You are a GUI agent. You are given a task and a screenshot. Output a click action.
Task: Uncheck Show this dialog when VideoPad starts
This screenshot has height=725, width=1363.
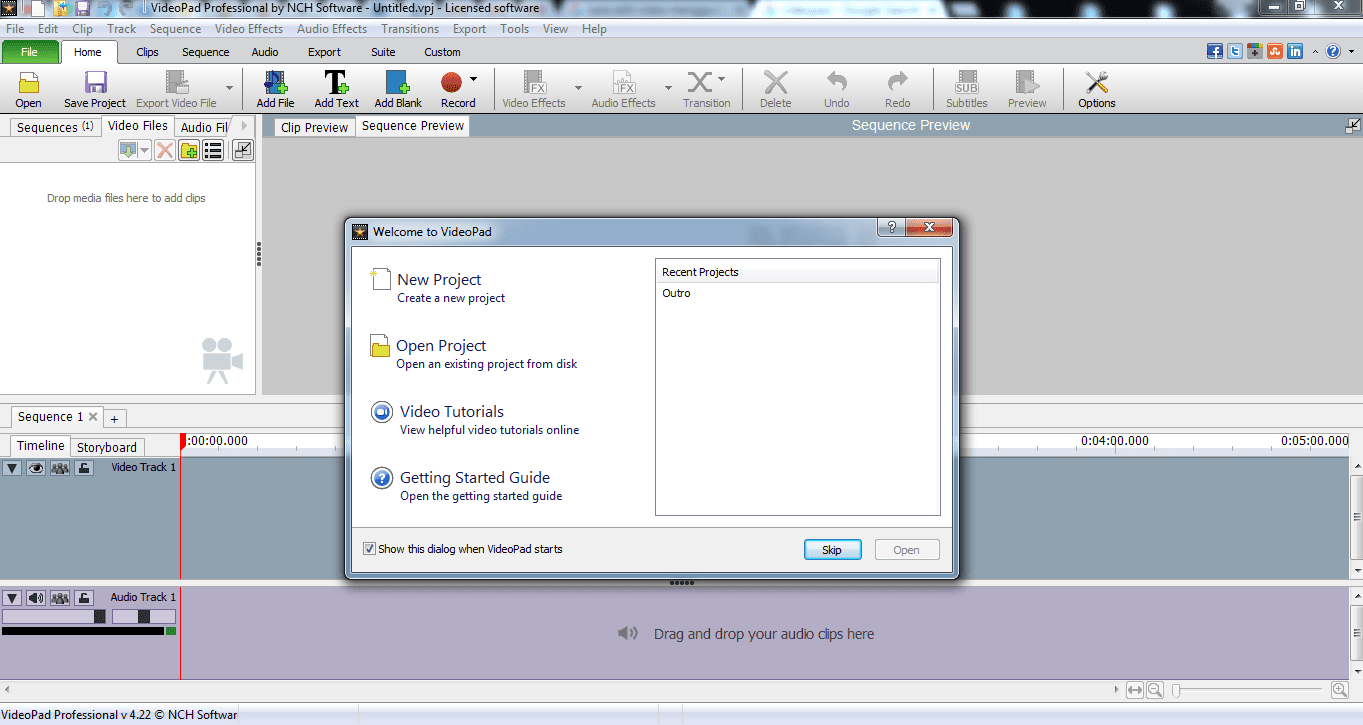coord(369,549)
